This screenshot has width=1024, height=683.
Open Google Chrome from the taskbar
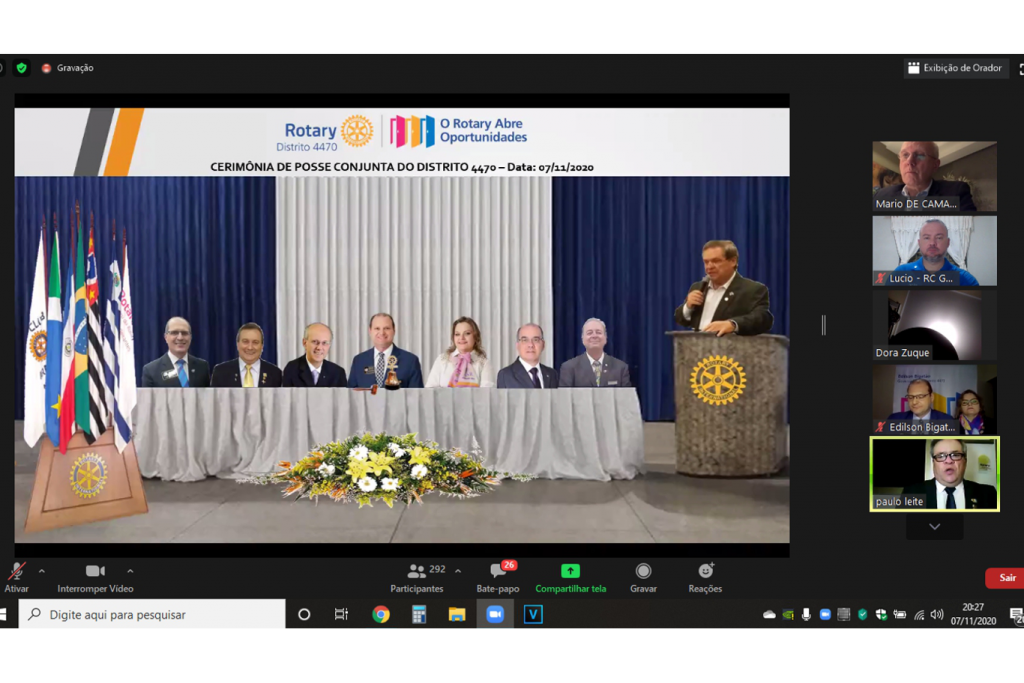click(x=381, y=614)
